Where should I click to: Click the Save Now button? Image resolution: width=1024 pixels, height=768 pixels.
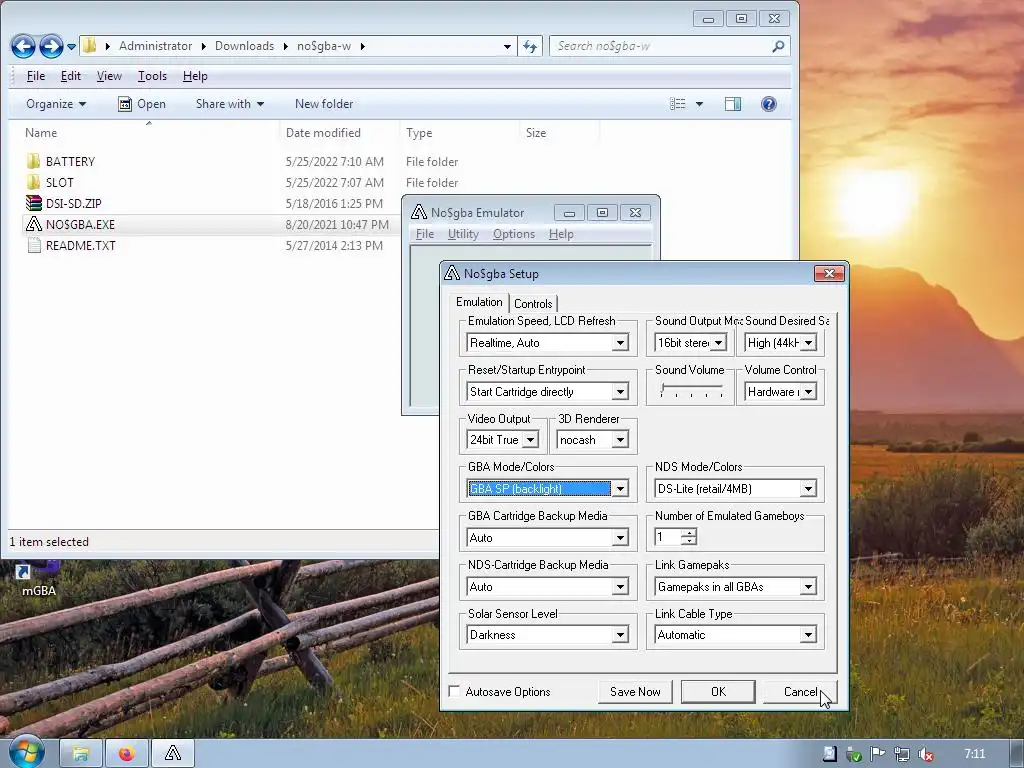[635, 692]
